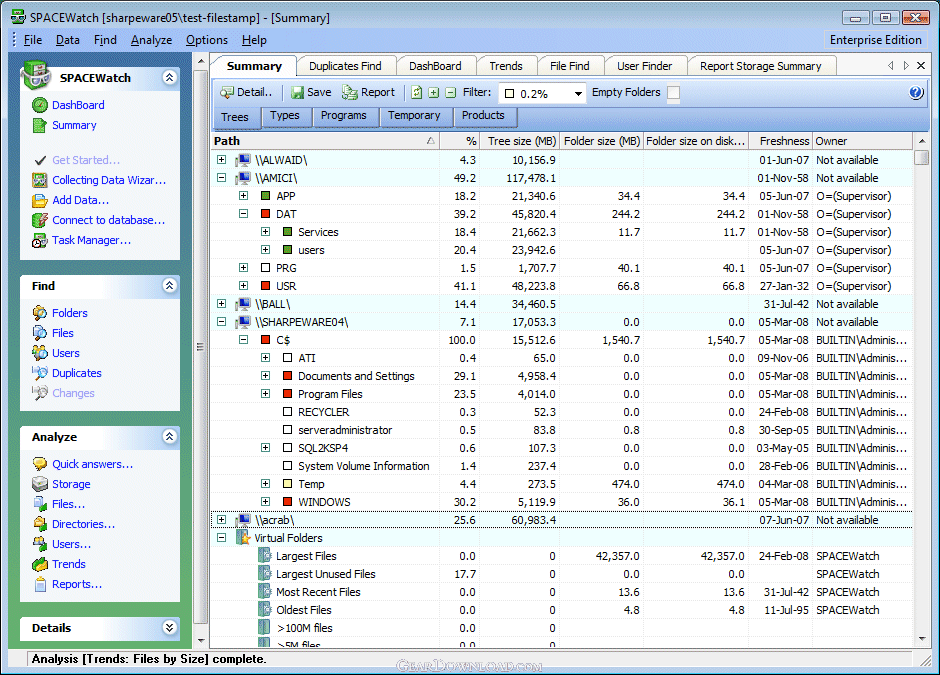Viewport: 940px width, 675px height.
Task: Click the blue help question mark icon
Action: [x=916, y=93]
